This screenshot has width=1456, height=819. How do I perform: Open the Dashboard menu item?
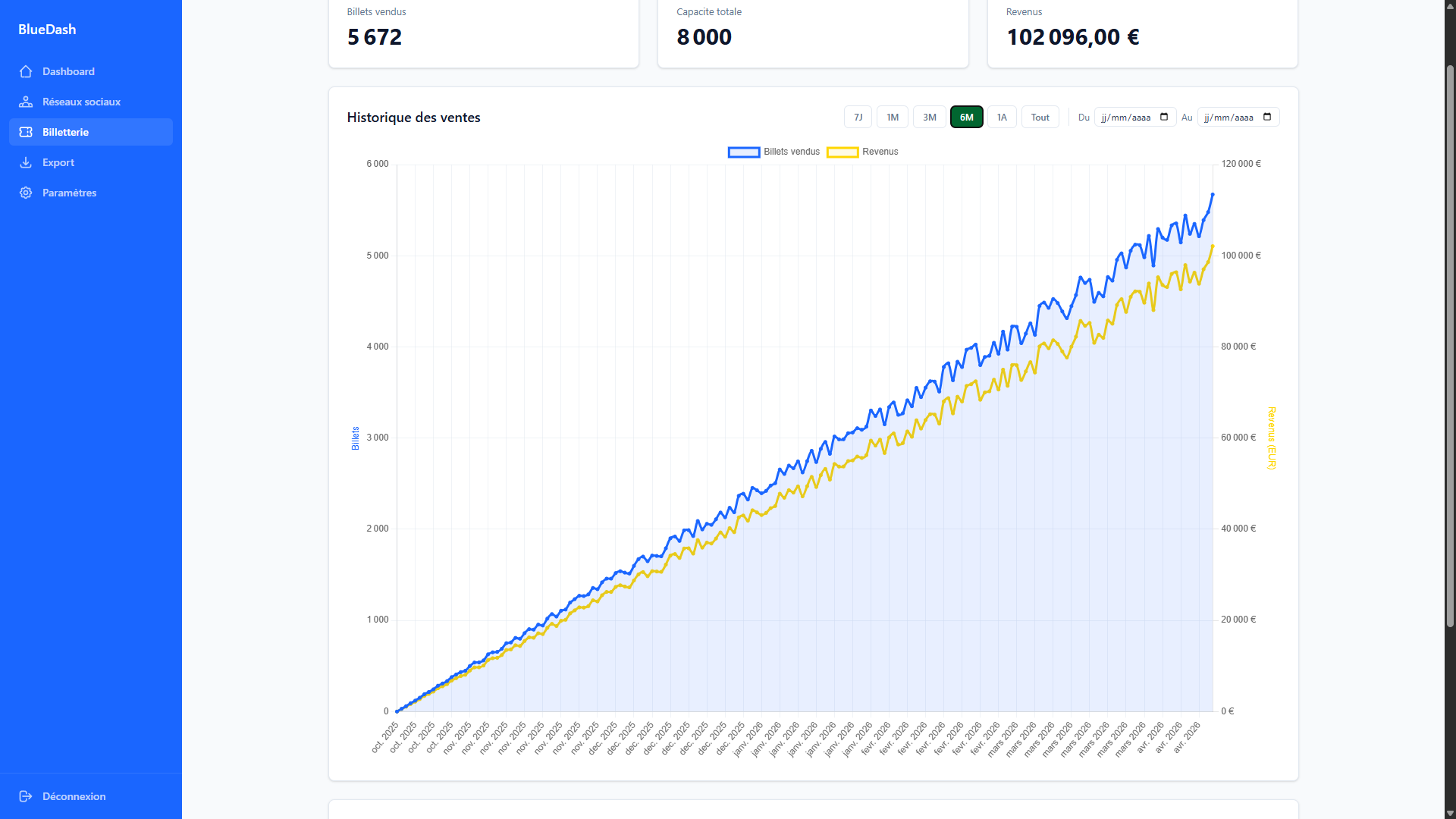91,71
